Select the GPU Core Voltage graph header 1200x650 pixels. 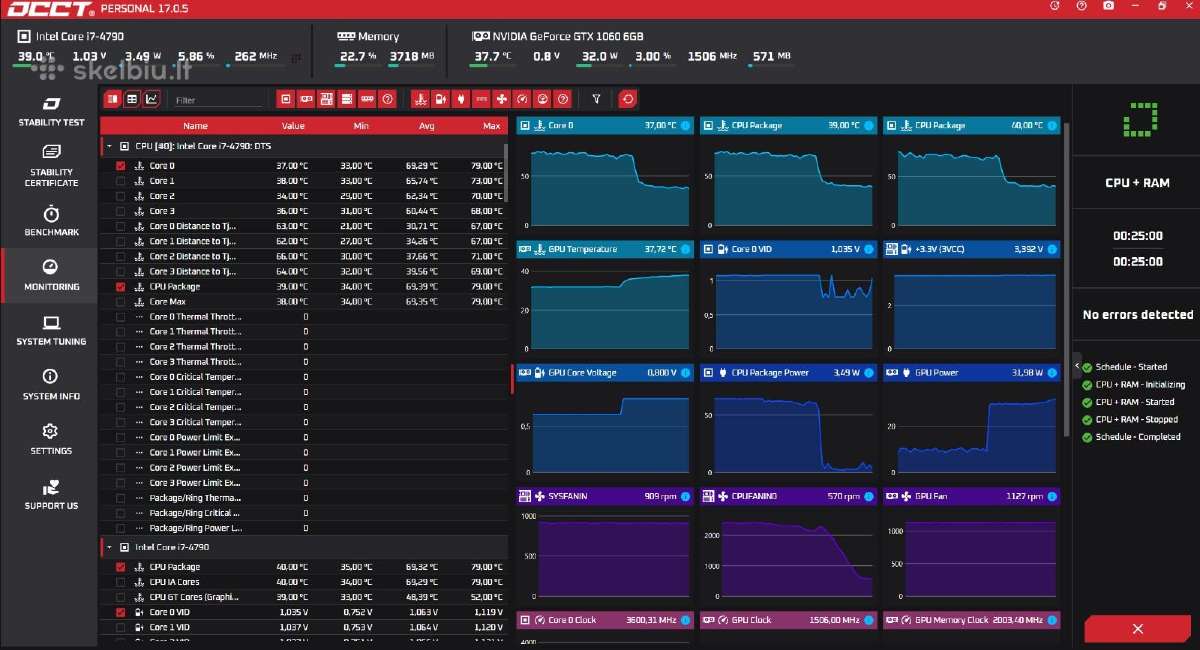(x=604, y=373)
